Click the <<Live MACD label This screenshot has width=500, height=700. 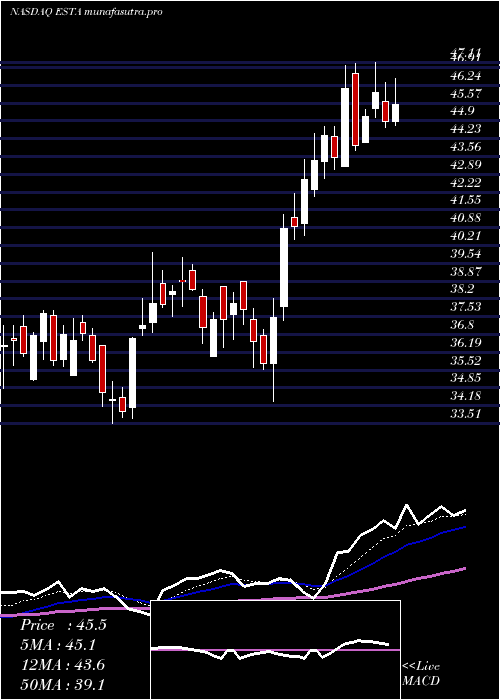click(x=421, y=673)
